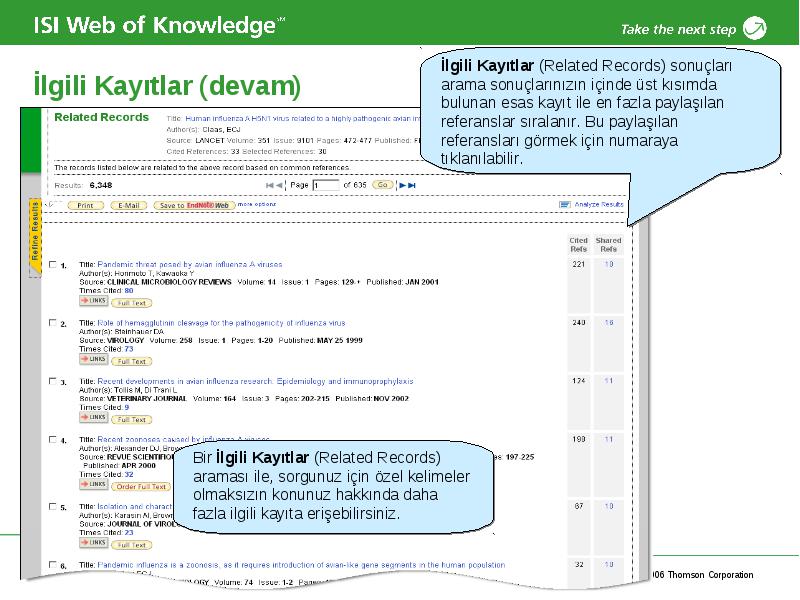Image resolution: width=800 pixels, height=600 pixels.
Task: Click Results count 6,348
Action: pos(101,185)
